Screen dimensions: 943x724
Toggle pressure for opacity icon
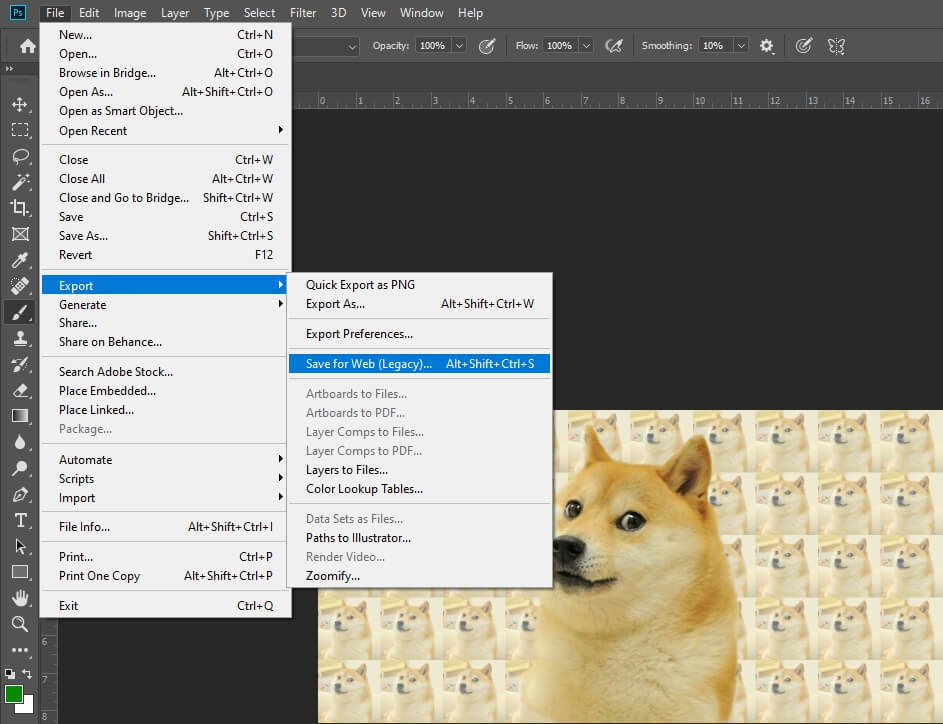point(487,46)
